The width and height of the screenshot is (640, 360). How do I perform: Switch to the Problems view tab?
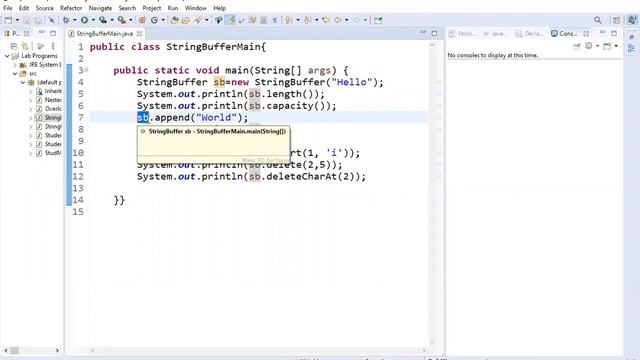(x=462, y=33)
